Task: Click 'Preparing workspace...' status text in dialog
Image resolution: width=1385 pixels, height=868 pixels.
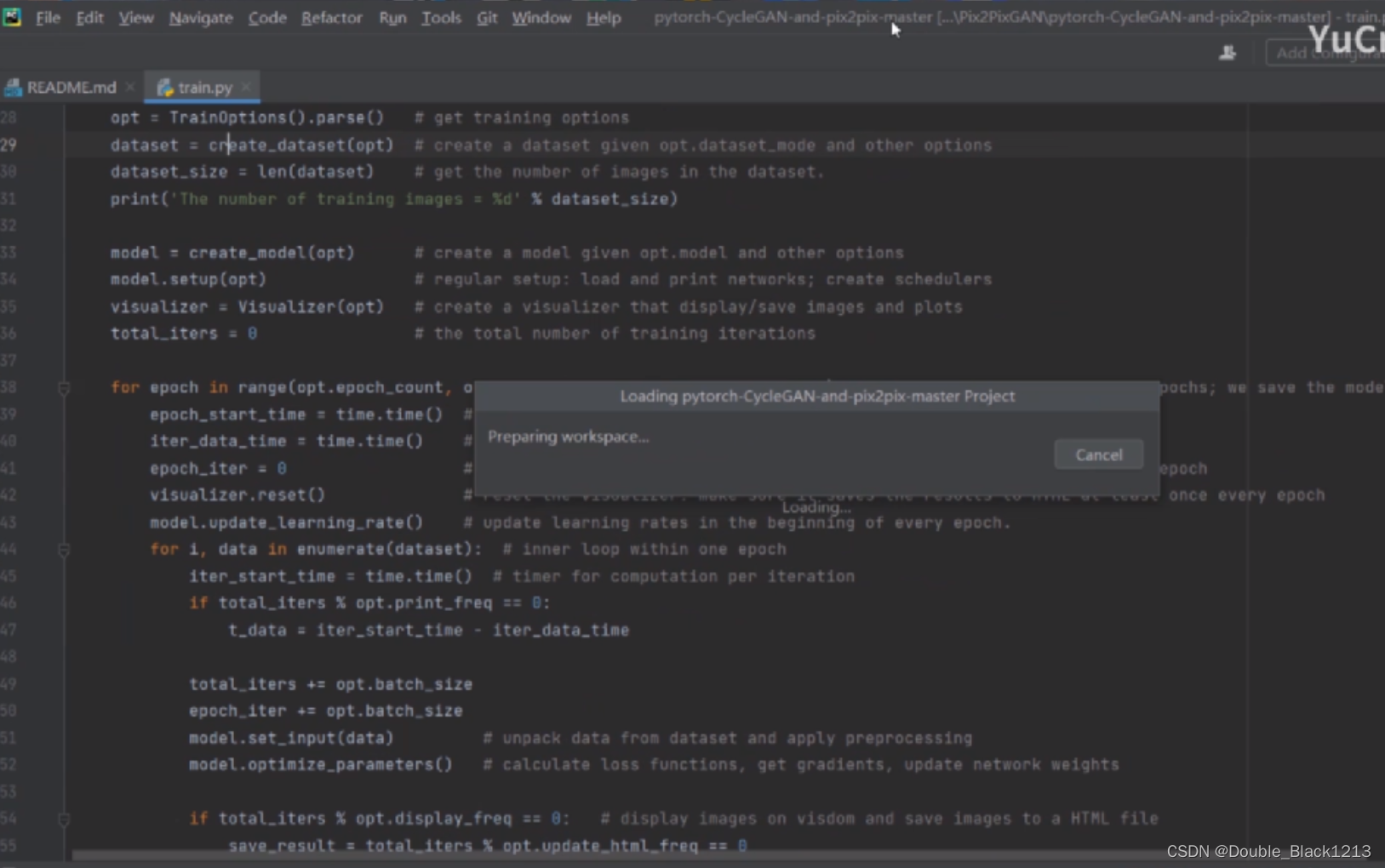Action: [x=568, y=437]
